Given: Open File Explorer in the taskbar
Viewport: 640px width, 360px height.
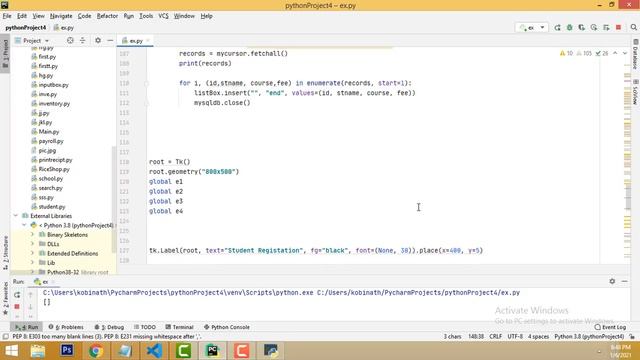Looking at the screenshot, I should pyautogui.click(x=38, y=351).
